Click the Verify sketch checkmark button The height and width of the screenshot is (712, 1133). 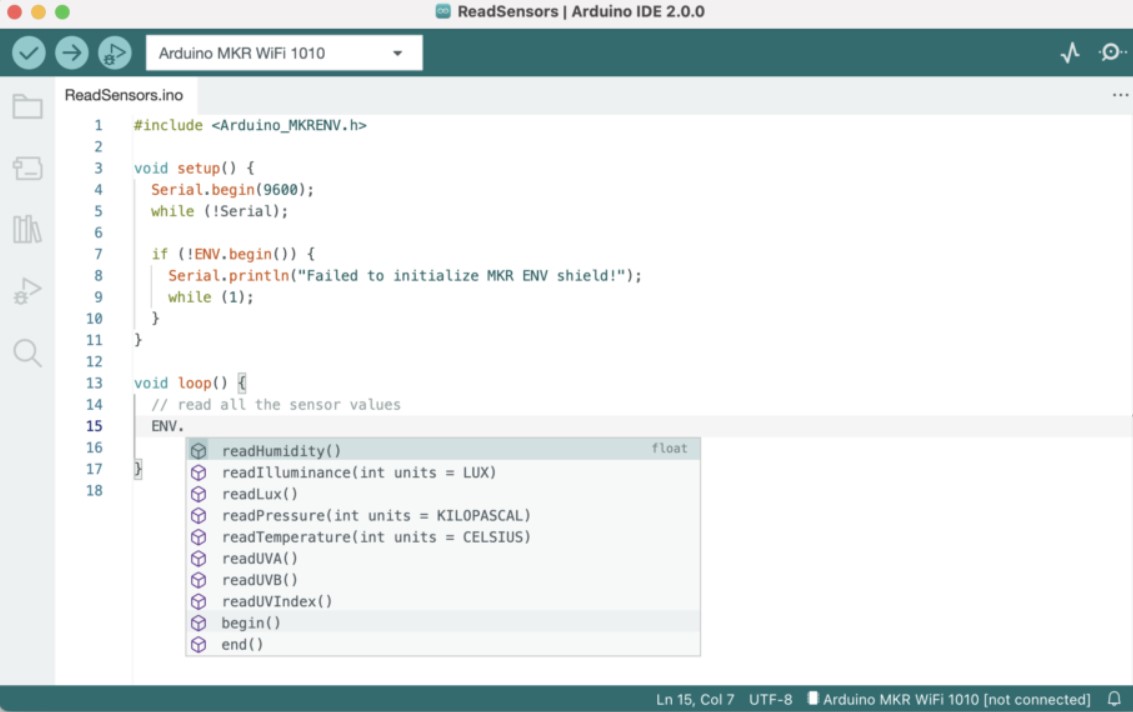(x=29, y=53)
